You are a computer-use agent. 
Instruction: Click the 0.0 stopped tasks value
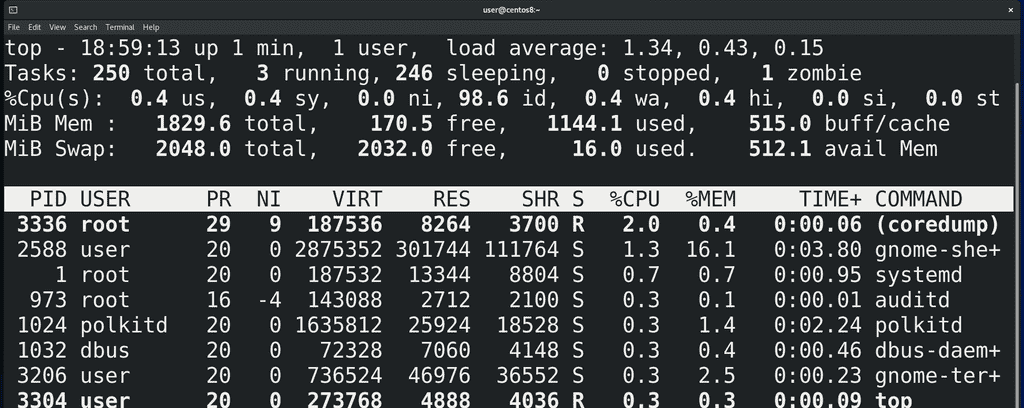pos(603,73)
